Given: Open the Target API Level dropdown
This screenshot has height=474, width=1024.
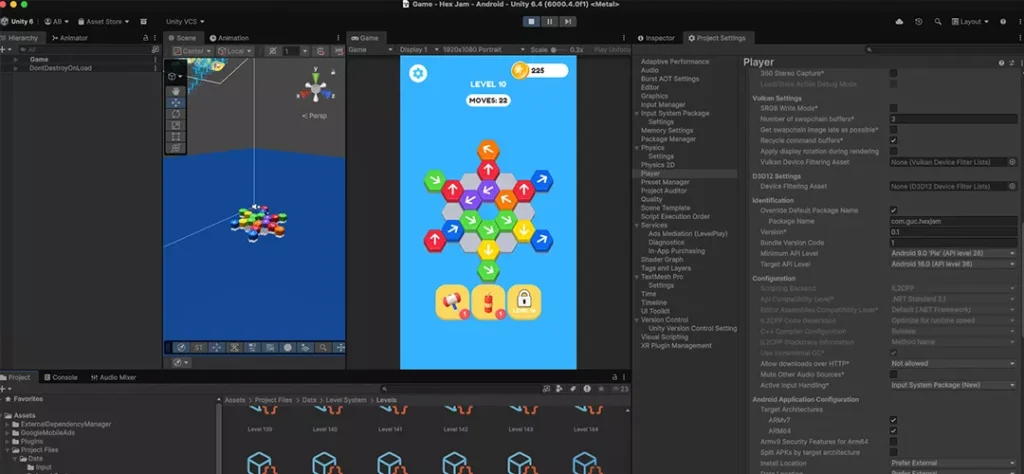Looking at the screenshot, I should tap(953, 264).
